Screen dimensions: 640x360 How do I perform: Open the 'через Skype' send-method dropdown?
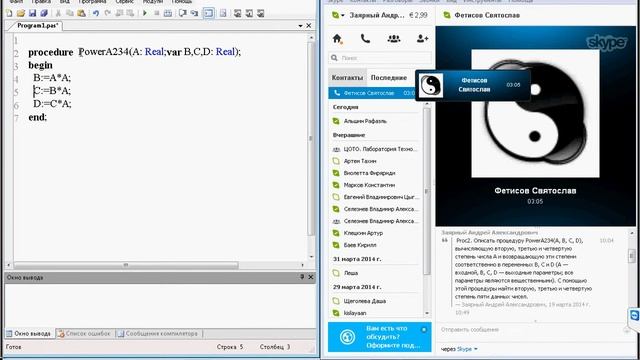460,349
